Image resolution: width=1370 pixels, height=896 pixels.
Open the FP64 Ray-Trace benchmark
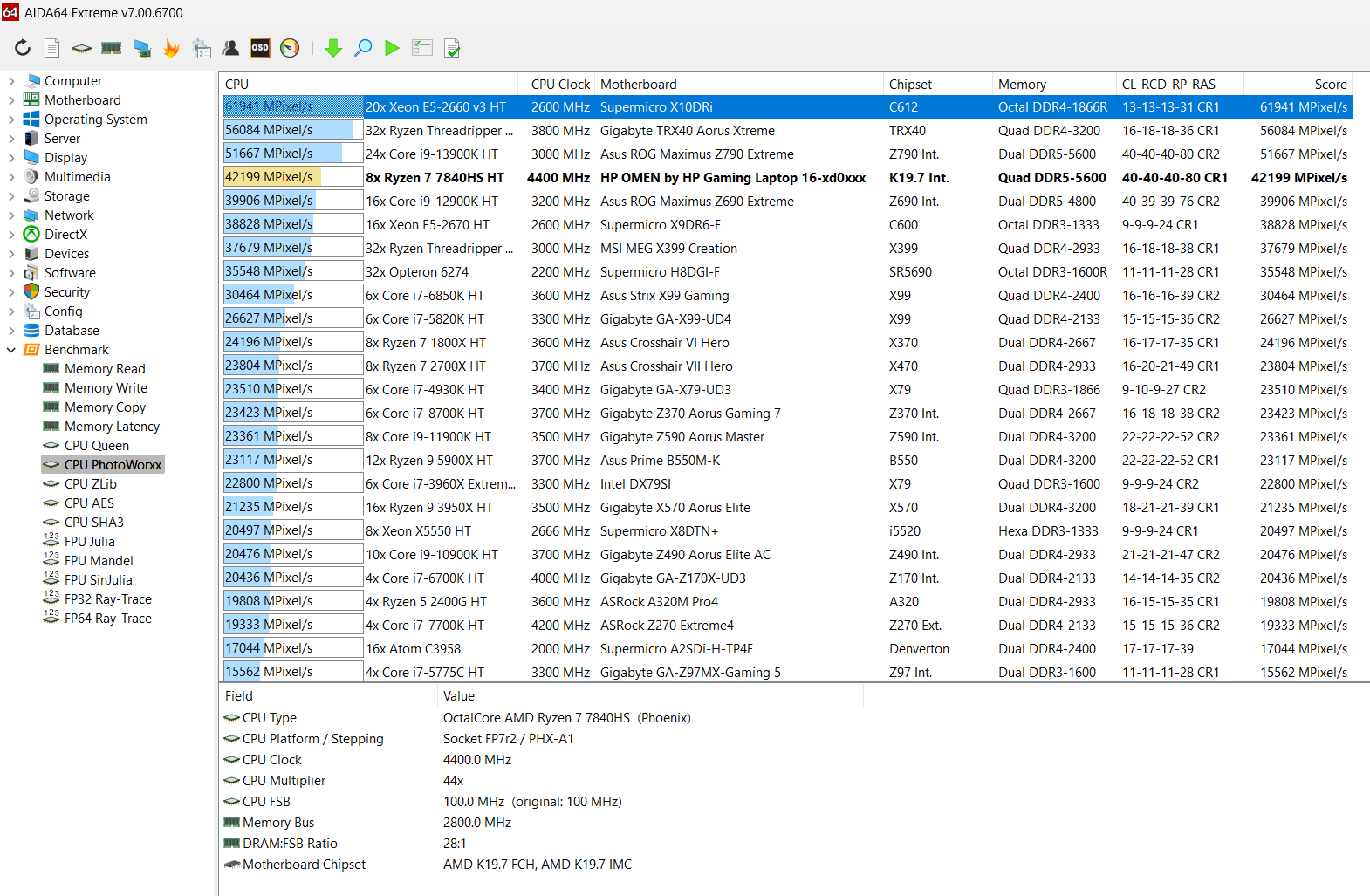tap(107, 619)
